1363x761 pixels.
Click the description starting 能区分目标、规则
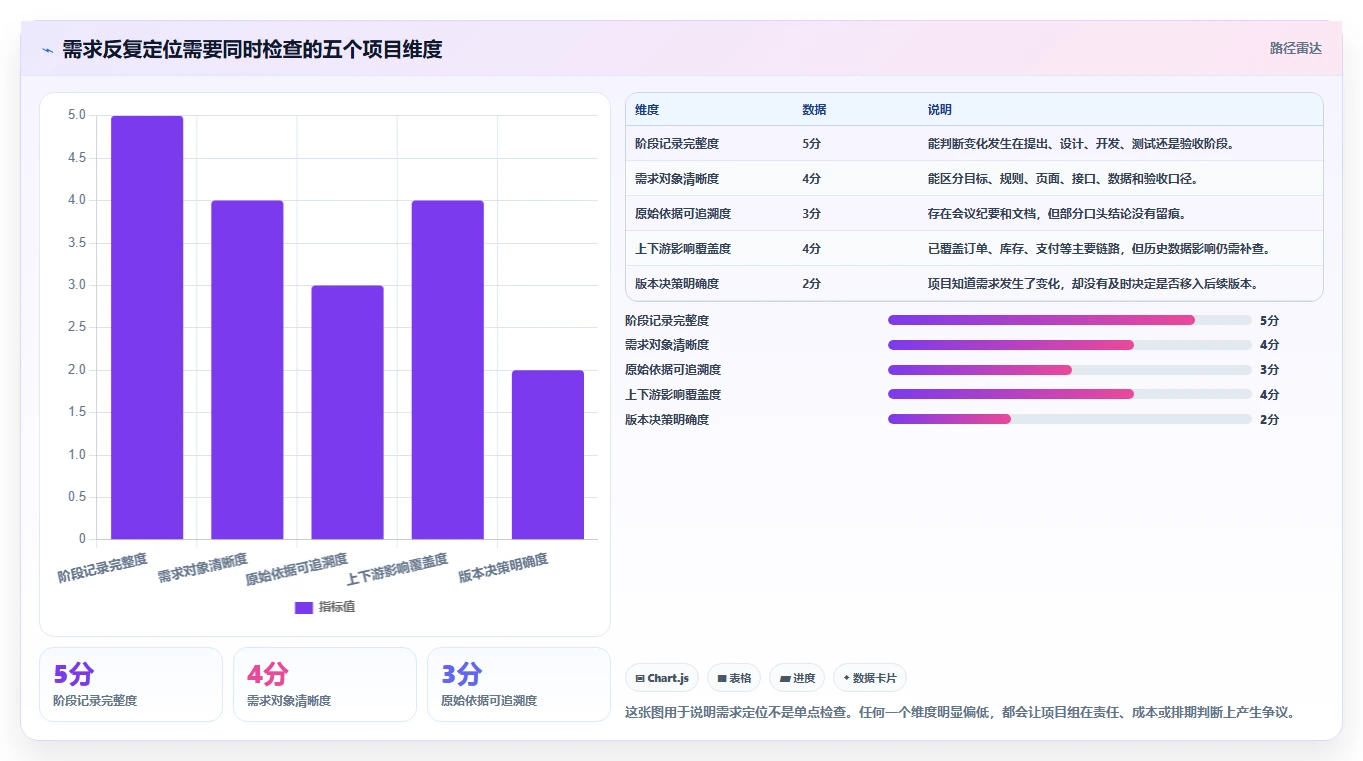1062,179
